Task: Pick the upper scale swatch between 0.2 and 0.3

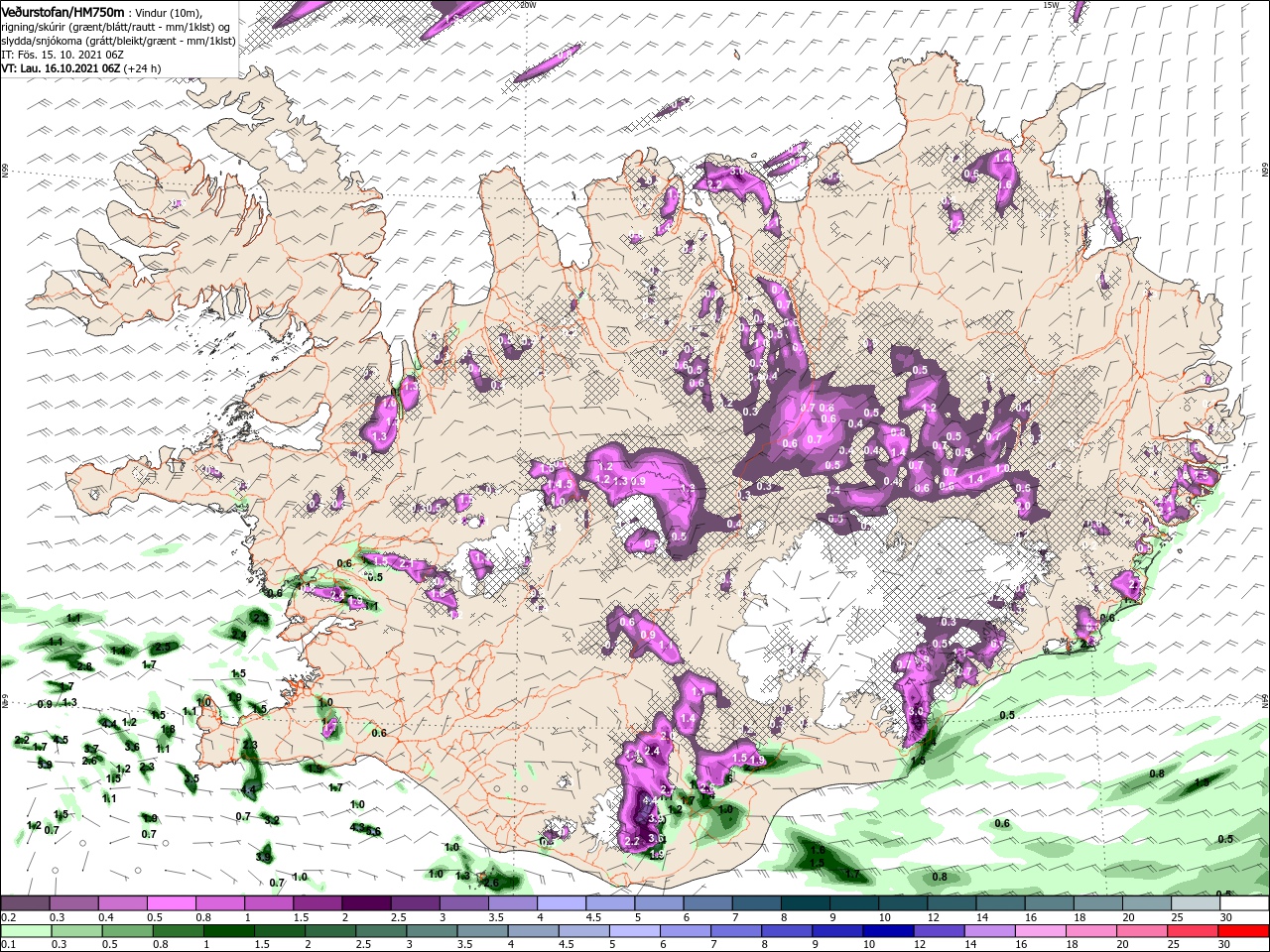Action: (x=25, y=902)
